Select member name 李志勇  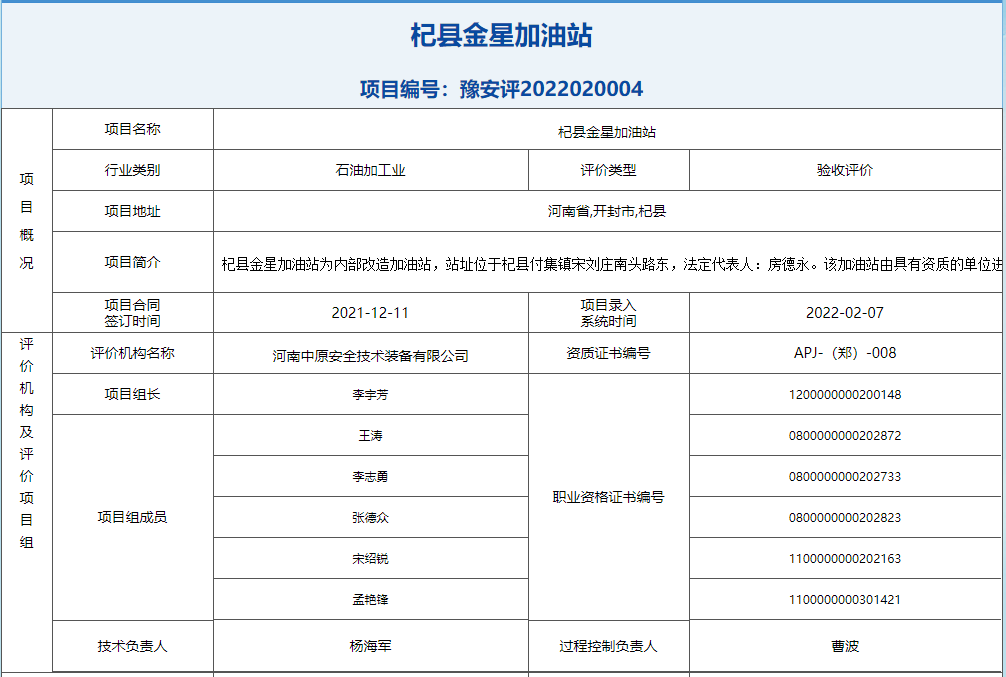[370, 477]
